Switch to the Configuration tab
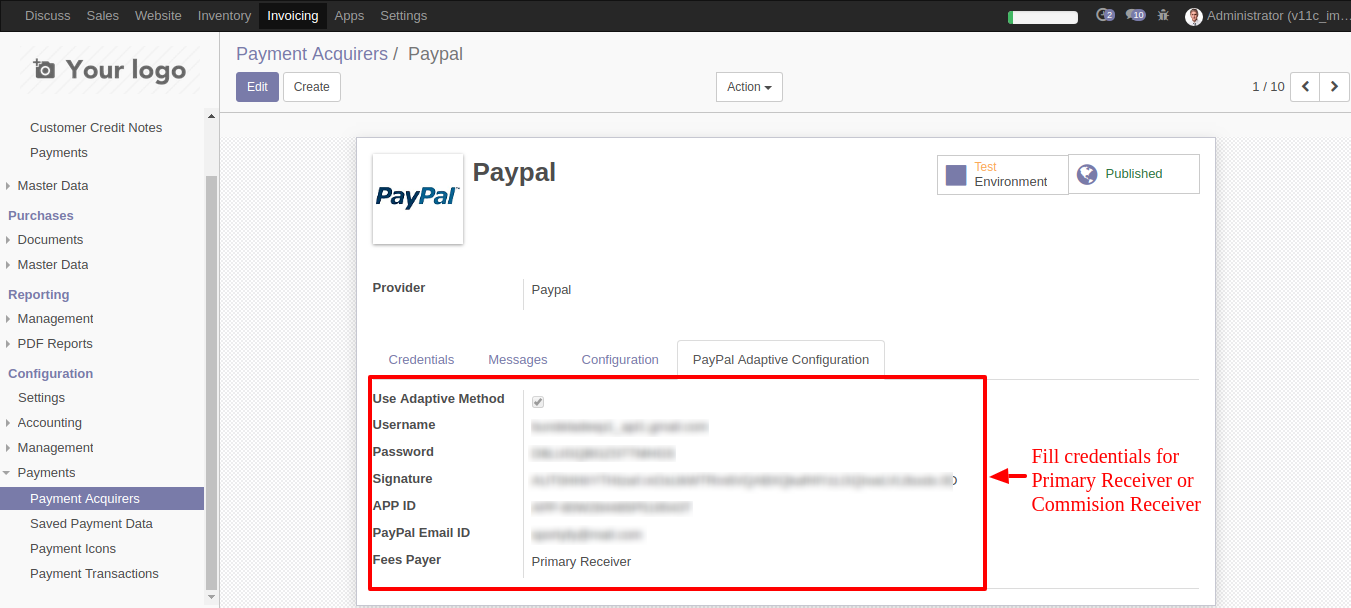The image size is (1351, 608). click(x=620, y=360)
